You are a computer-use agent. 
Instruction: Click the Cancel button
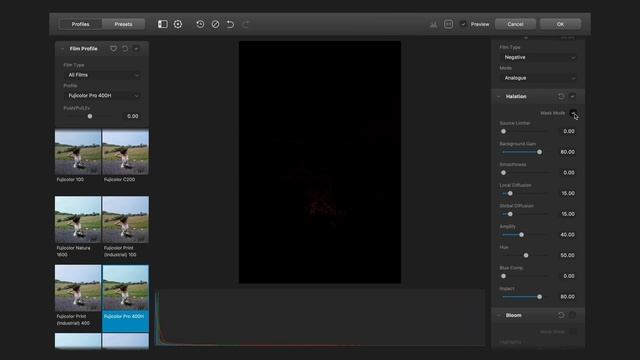515,24
